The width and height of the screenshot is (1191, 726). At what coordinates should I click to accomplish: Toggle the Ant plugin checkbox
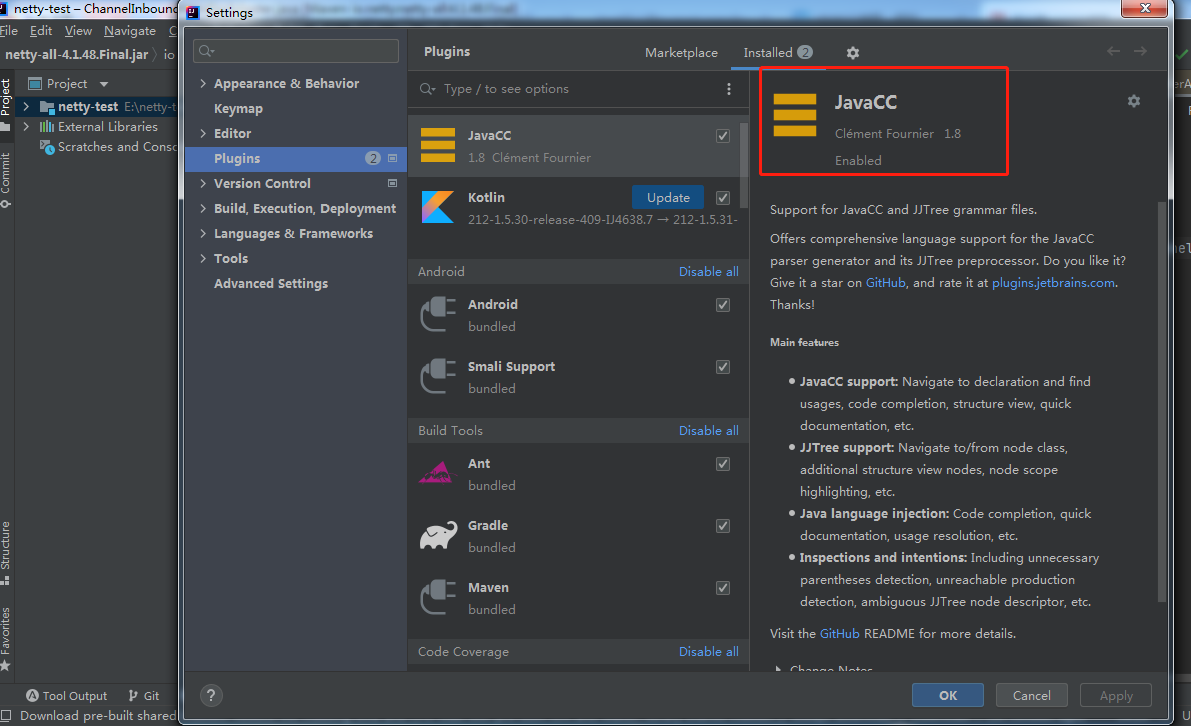point(723,464)
